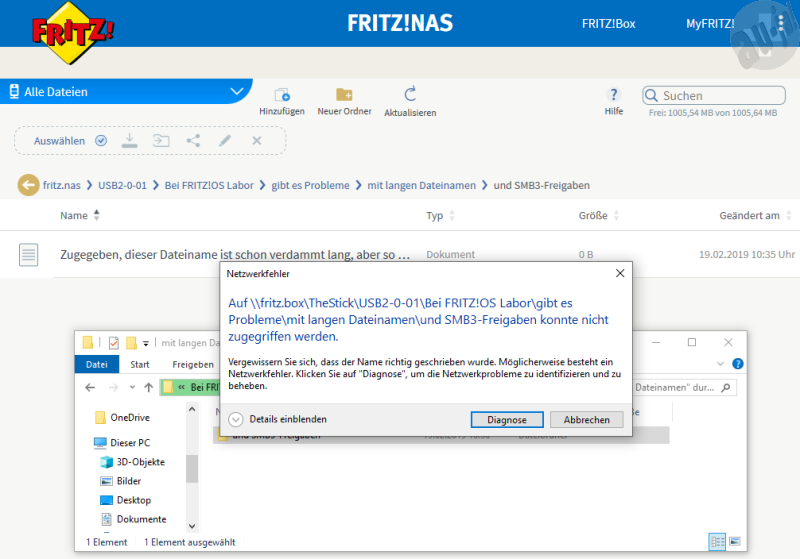The image size is (800, 559).
Task: Click the share icon in the selection toolbar
Action: (x=193, y=141)
